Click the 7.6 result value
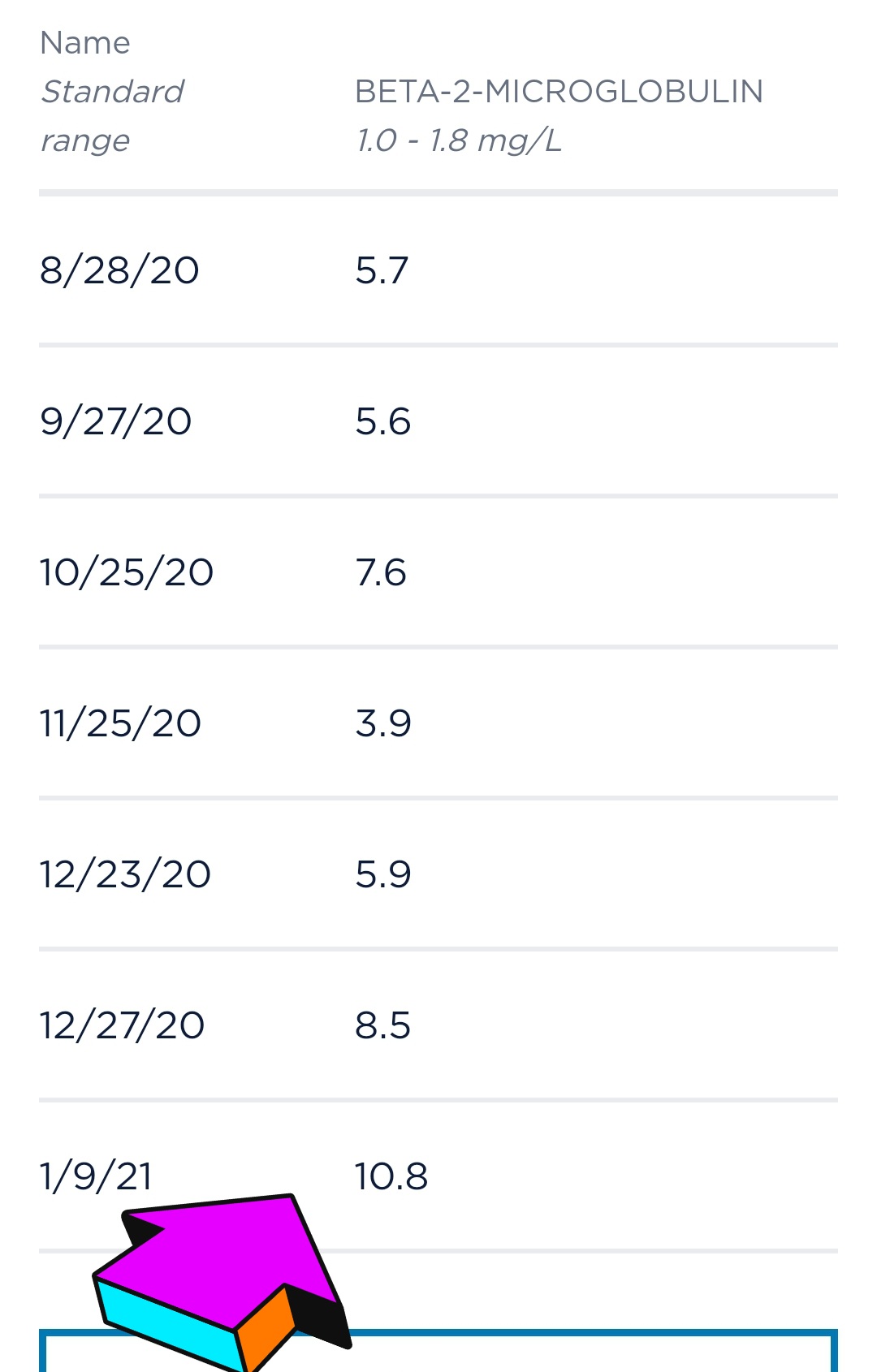 (381, 572)
